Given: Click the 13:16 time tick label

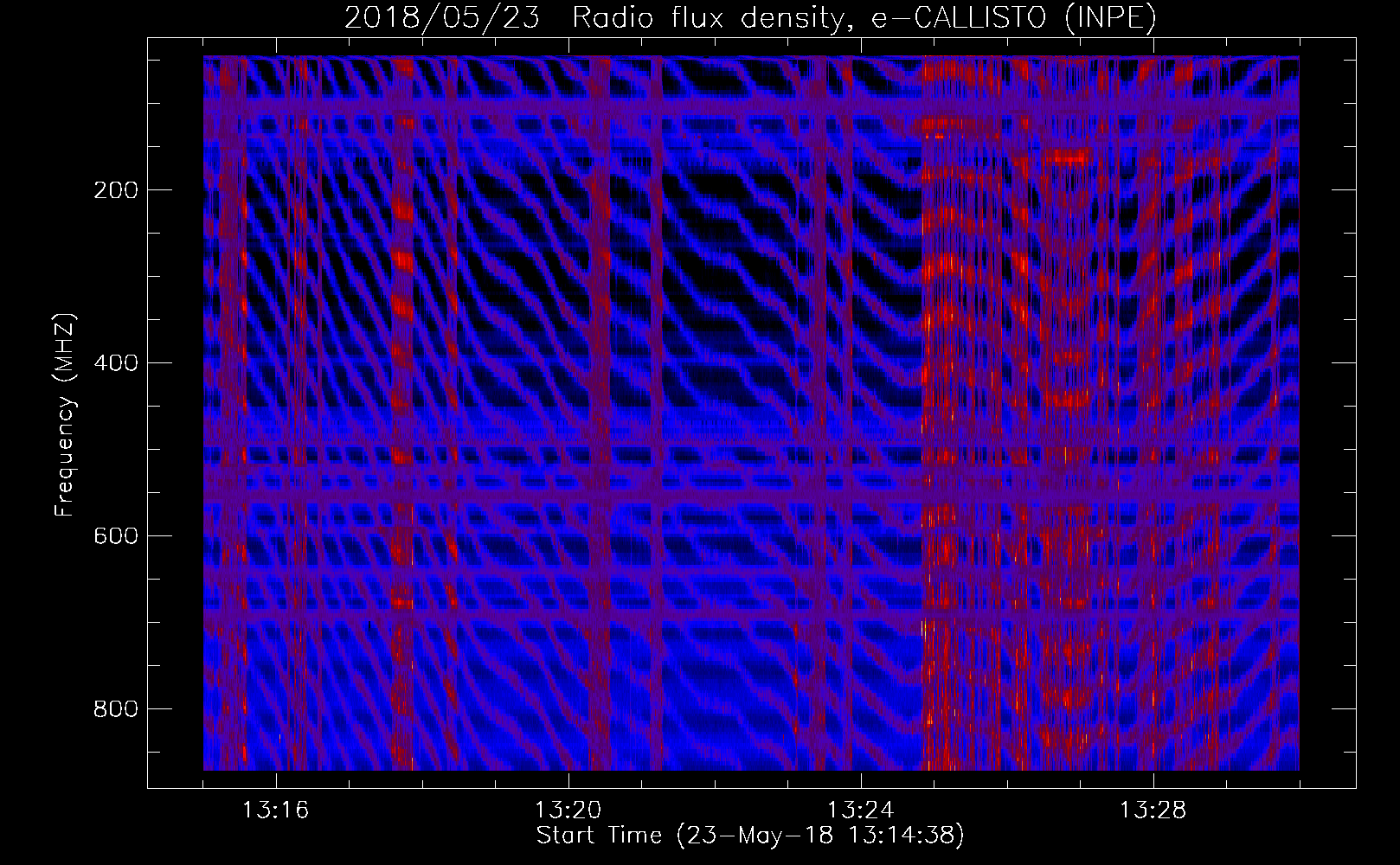Looking at the screenshot, I should tap(275, 811).
